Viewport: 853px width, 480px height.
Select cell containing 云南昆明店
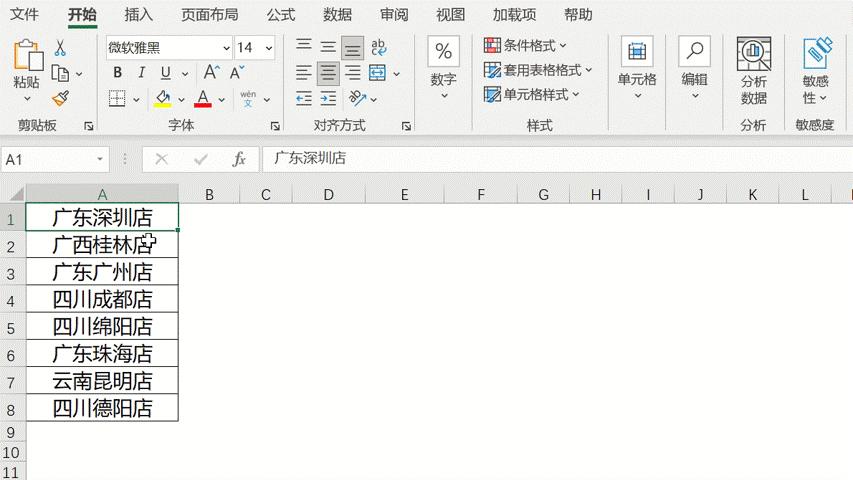[102, 380]
